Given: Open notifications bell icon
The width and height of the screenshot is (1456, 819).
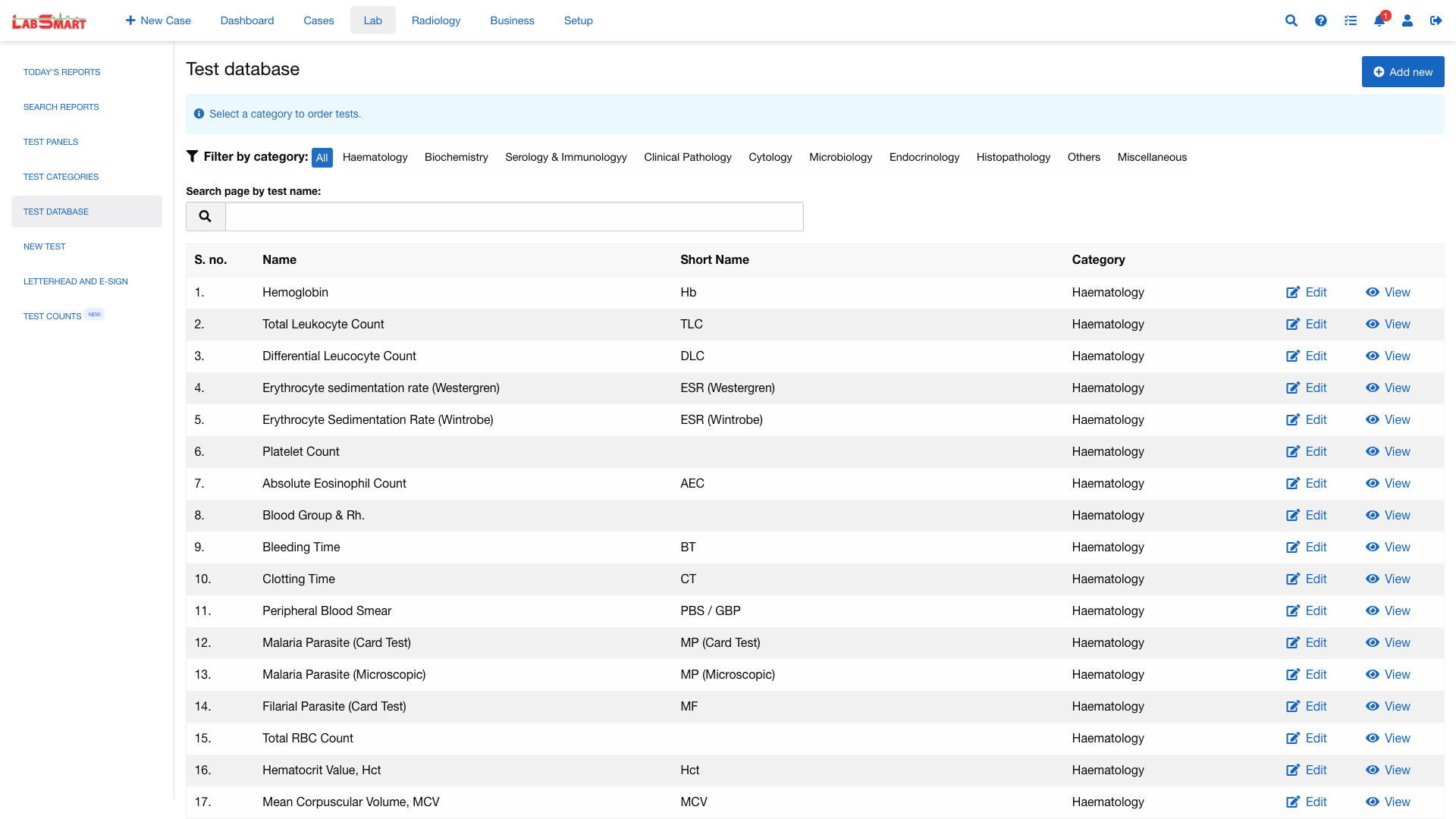Looking at the screenshot, I should [1379, 20].
